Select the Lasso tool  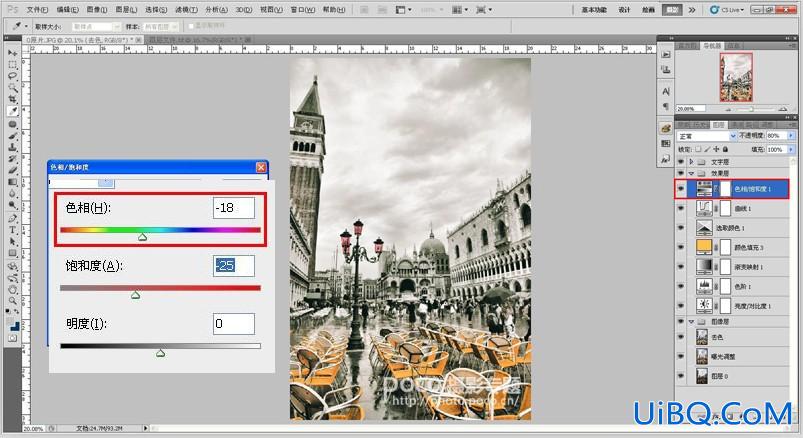(x=12, y=76)
